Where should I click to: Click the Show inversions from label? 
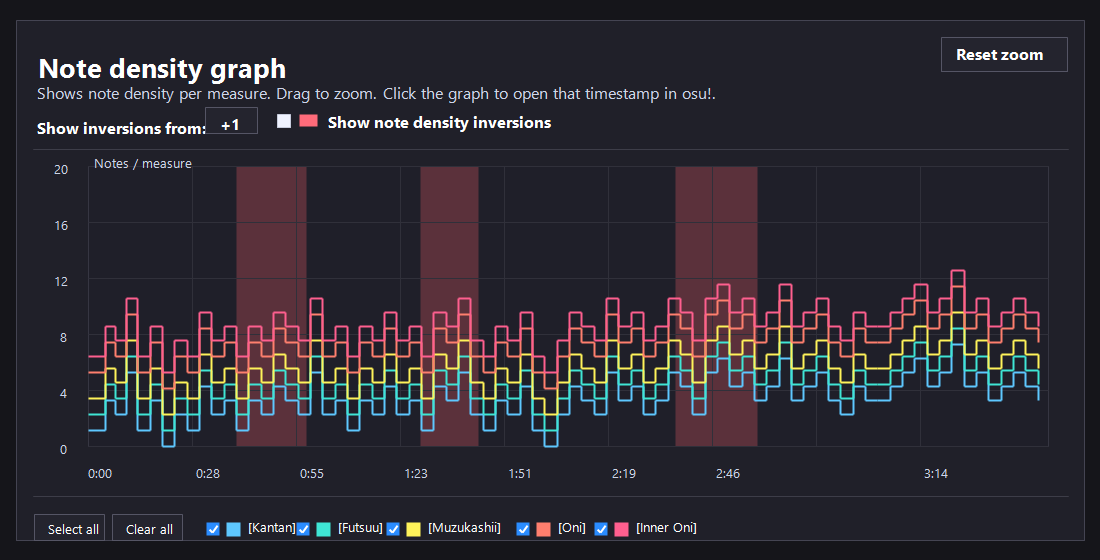(121, 128)
